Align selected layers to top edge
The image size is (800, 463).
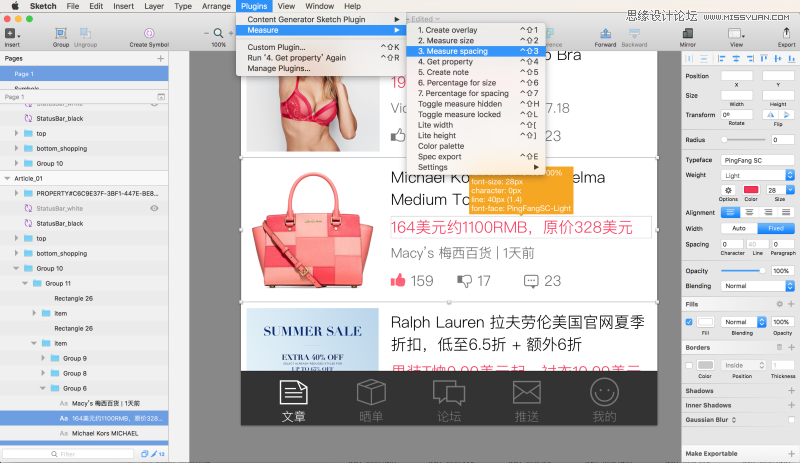coord(764,59)
